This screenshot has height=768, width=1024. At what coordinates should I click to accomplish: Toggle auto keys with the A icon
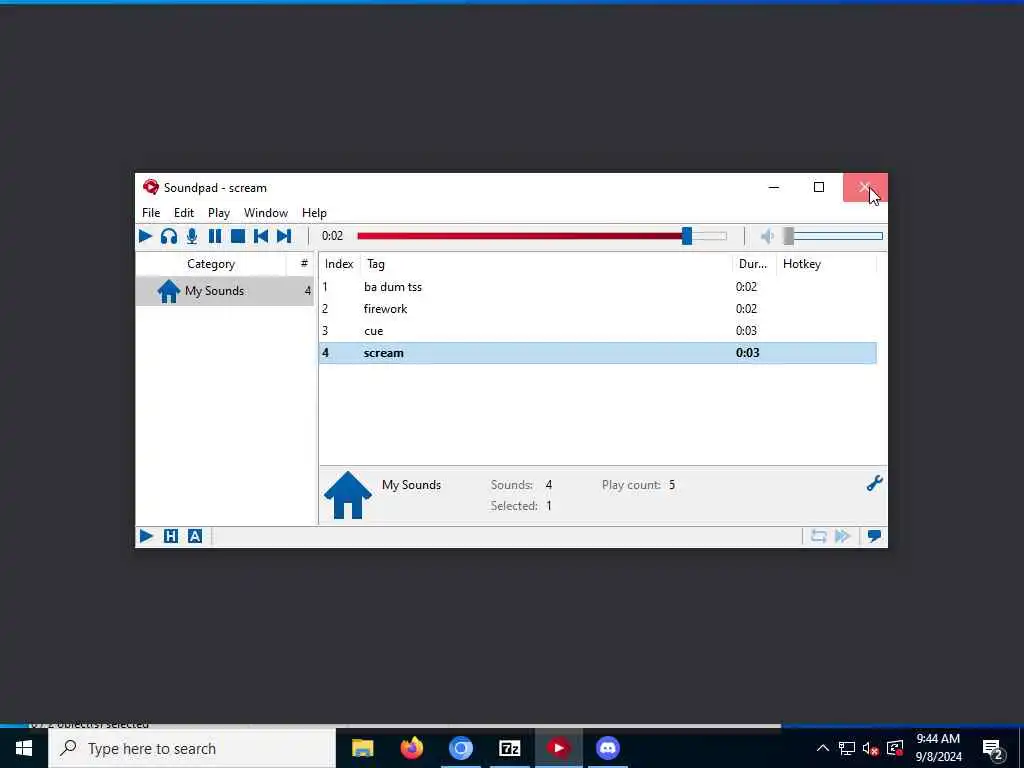pos(195,536)
